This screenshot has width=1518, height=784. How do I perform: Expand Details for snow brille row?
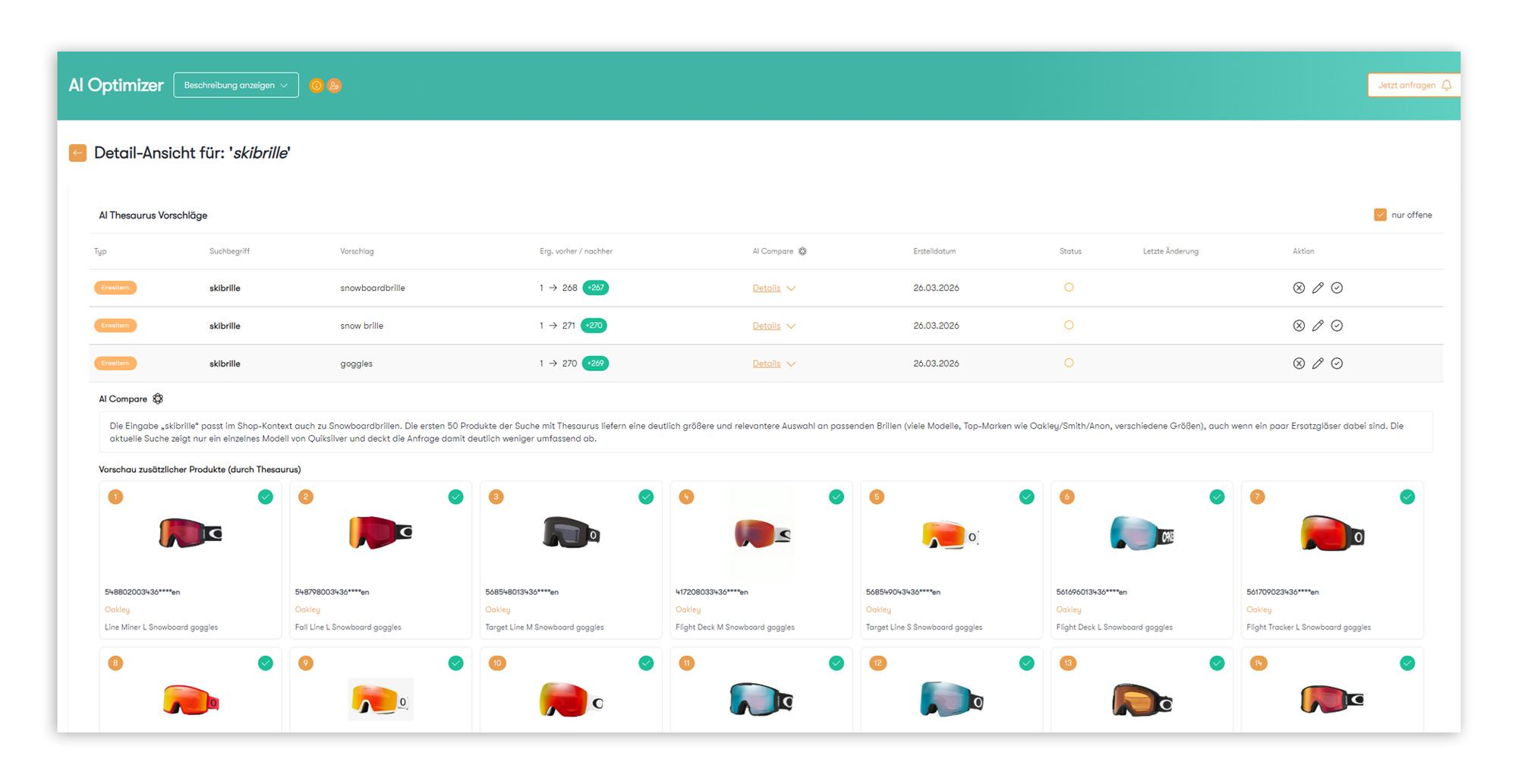pos(773,326)
